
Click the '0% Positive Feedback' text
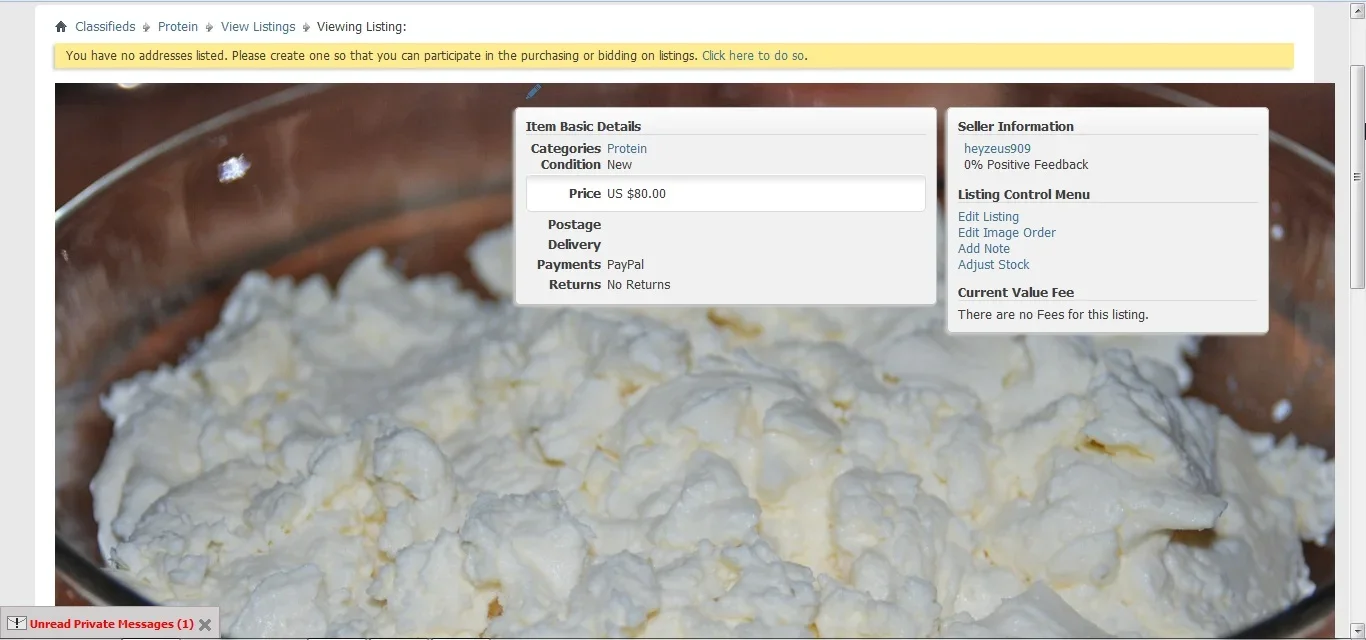(1026, 165)
